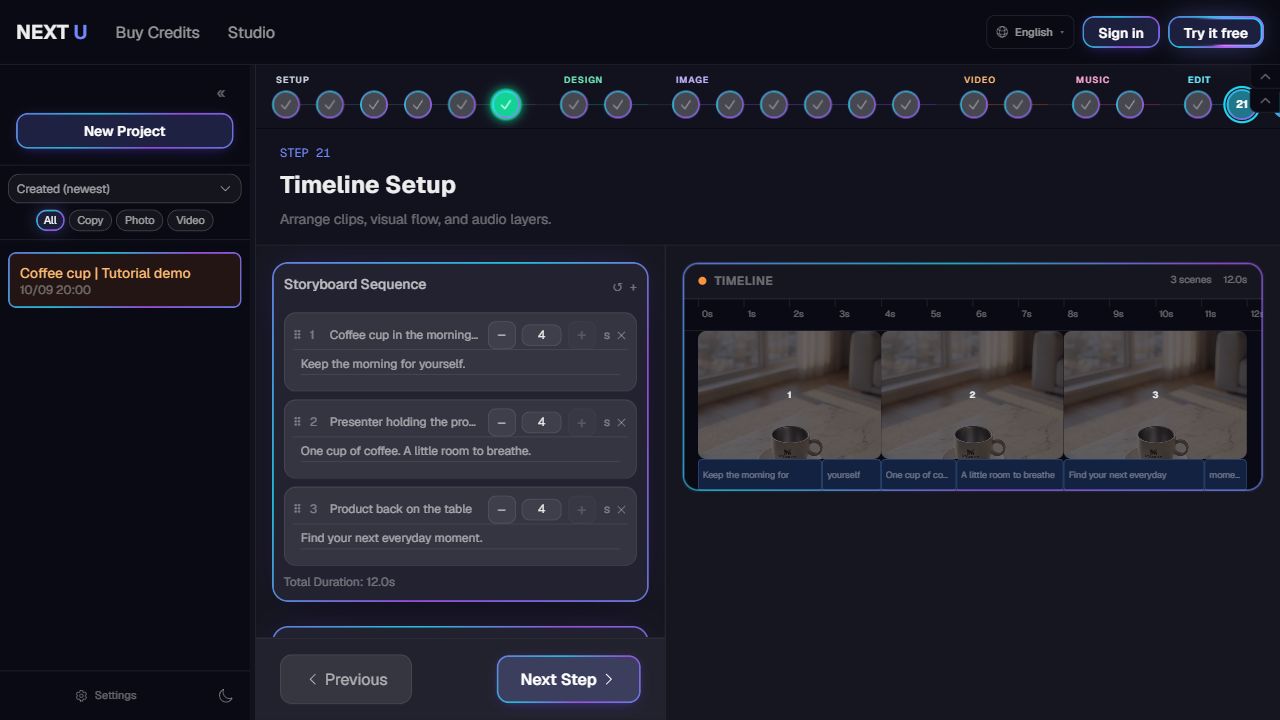The image size is (1280, 720).
Task: Start a New Project
Action: click(124, 131)
